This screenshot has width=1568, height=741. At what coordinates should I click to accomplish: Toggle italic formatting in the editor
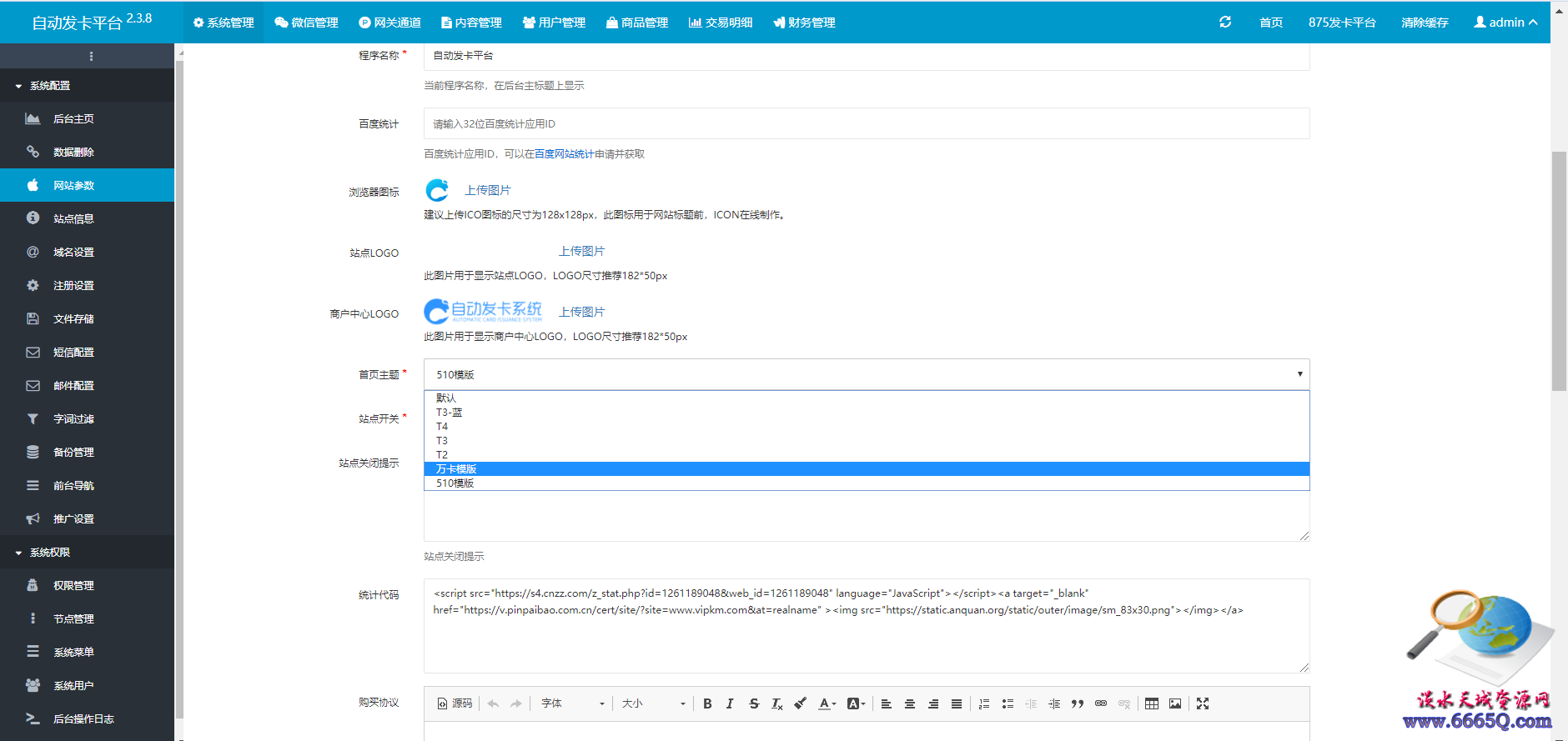tap(730, 703)
